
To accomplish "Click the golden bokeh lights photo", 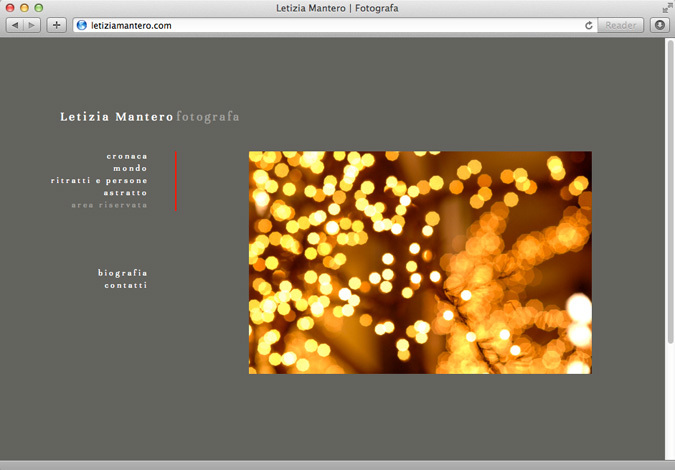I will 420,262.
